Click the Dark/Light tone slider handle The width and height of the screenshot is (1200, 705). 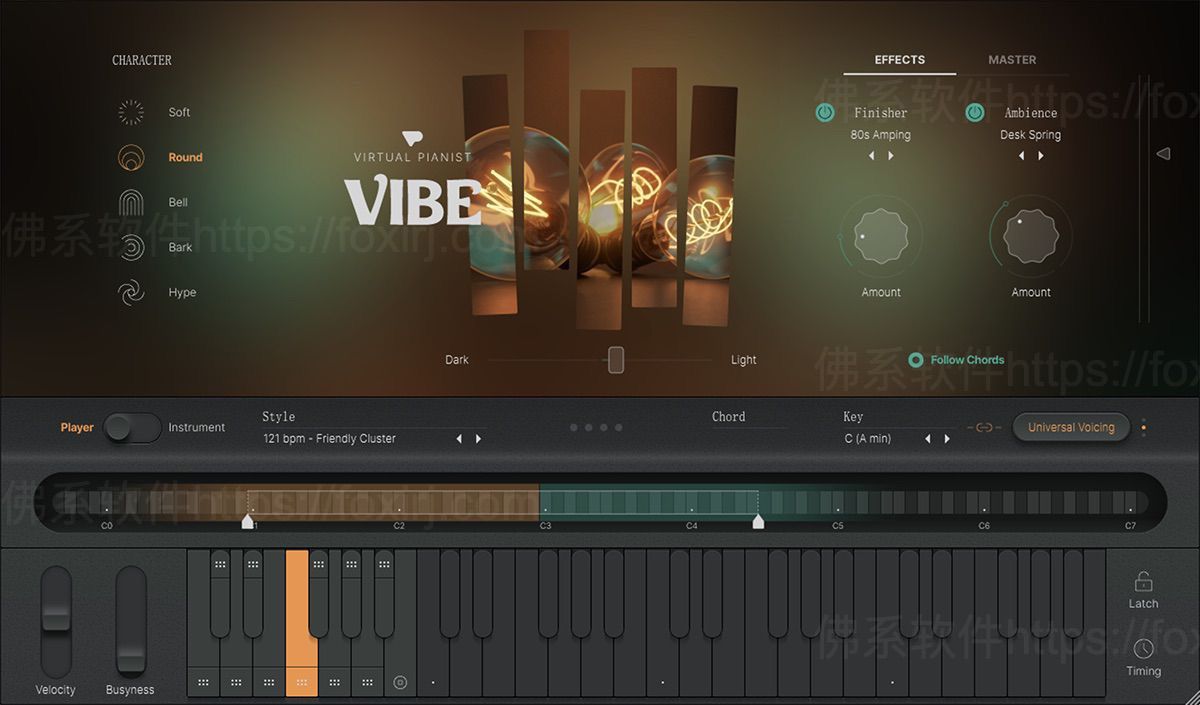pos(616,360)
